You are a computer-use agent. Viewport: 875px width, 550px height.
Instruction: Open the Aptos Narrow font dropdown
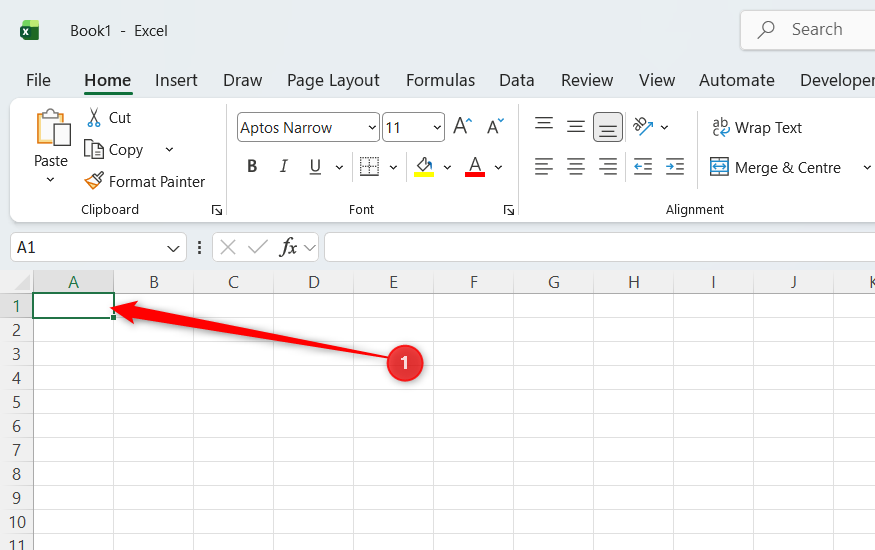click(x=372, y=128)
